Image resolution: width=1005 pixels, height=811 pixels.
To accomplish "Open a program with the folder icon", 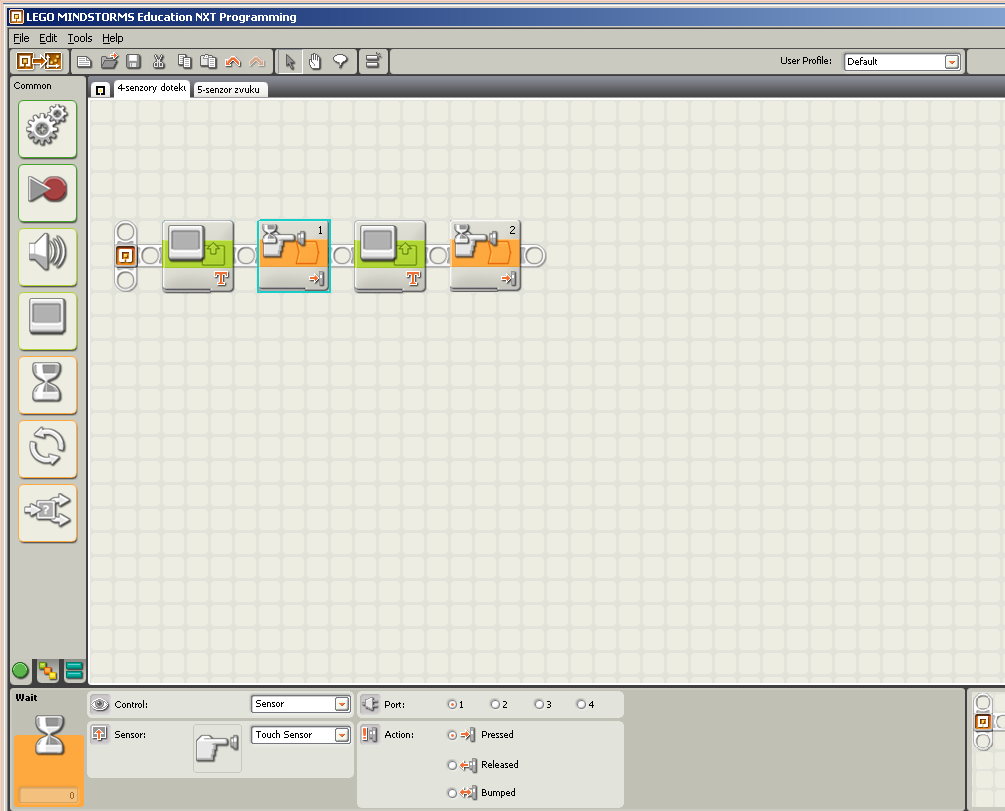I will point(110,61).
